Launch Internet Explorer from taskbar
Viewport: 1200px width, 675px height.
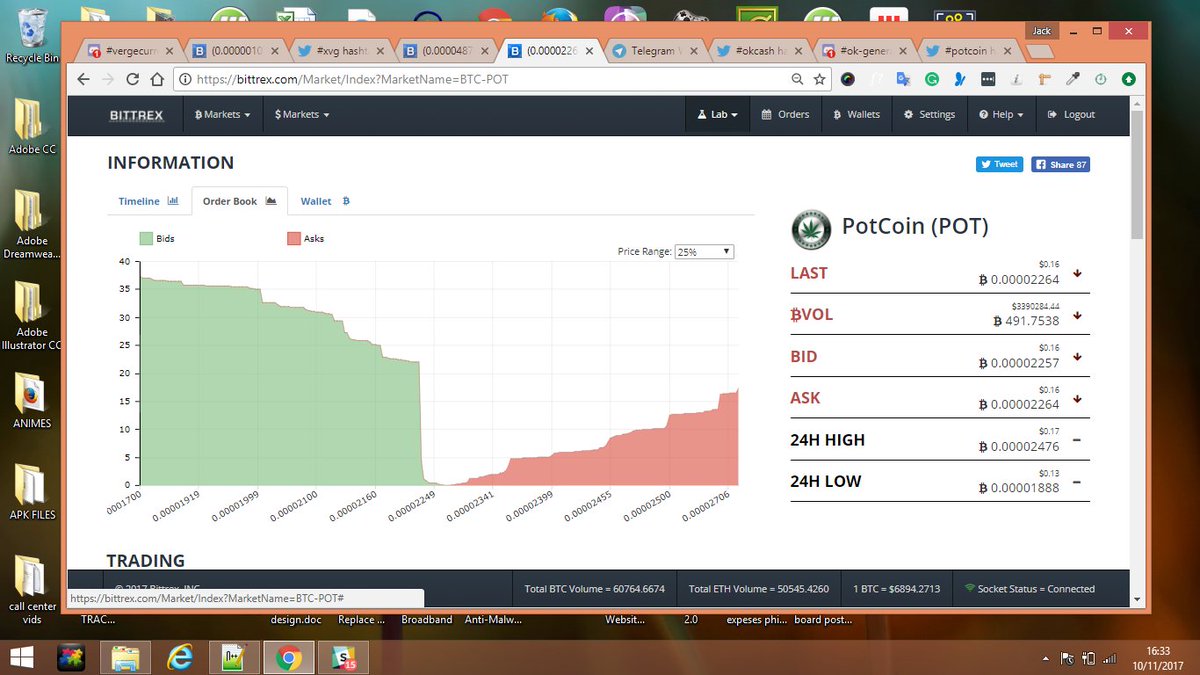point(182,658)
